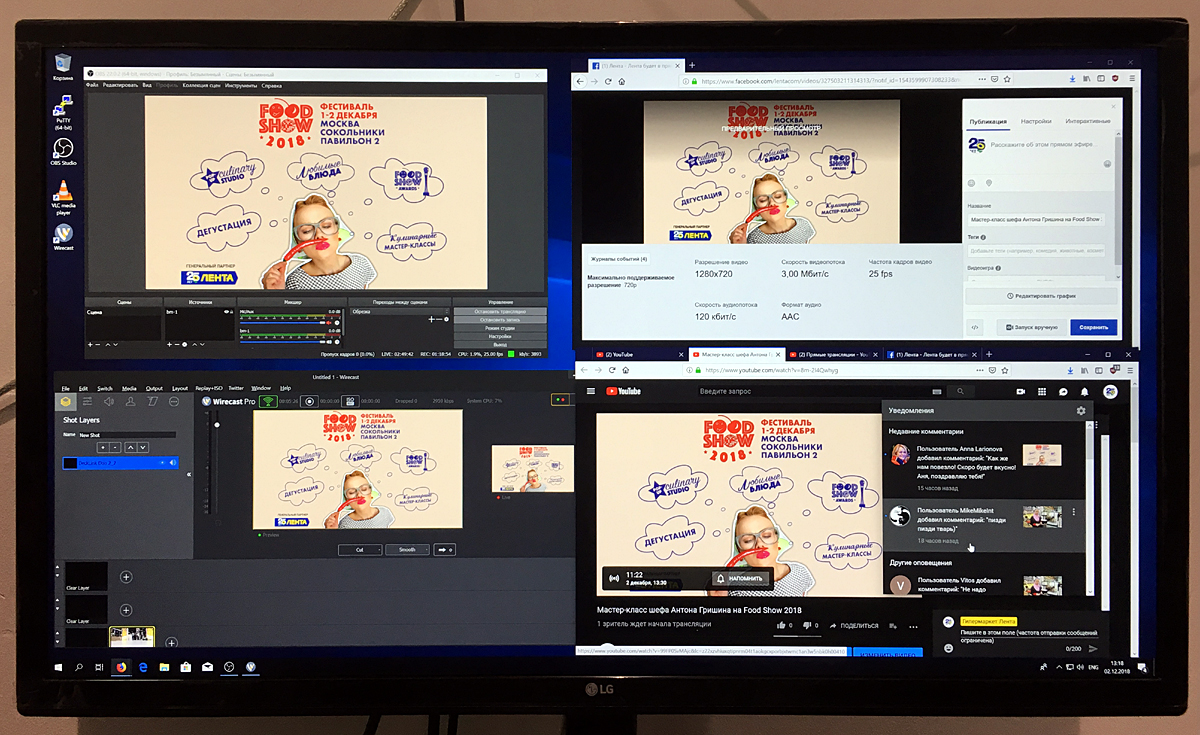Click Редактировать график button on Facebook
This screenshot has width=1200, height=735.
[1042, 296]
